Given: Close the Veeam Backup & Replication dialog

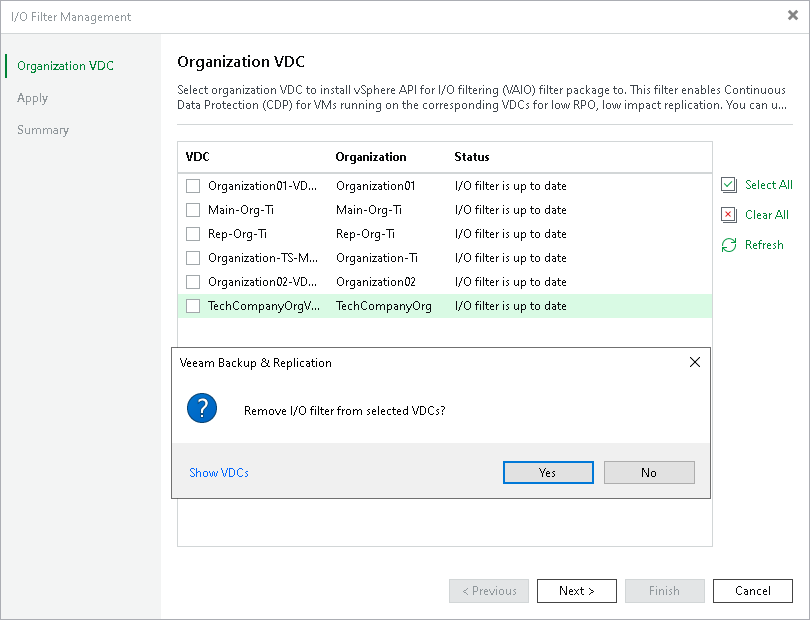Looking at the screenshot, I should tap(695, 362).
